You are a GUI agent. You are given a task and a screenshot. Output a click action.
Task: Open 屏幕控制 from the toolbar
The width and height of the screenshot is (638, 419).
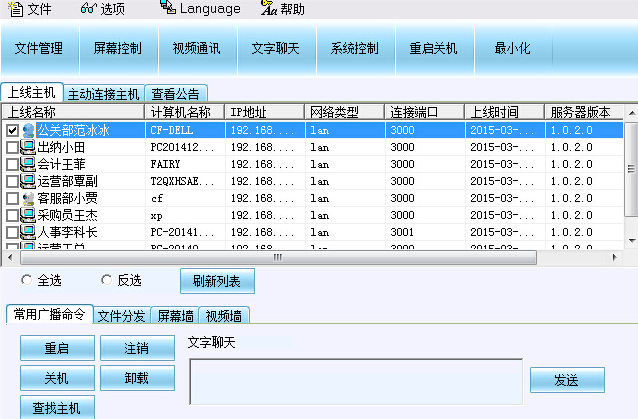tap(118, 48)
